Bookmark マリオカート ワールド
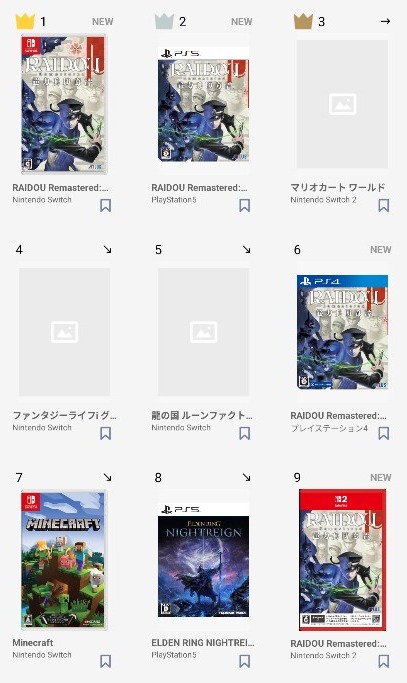 [383, 205]
